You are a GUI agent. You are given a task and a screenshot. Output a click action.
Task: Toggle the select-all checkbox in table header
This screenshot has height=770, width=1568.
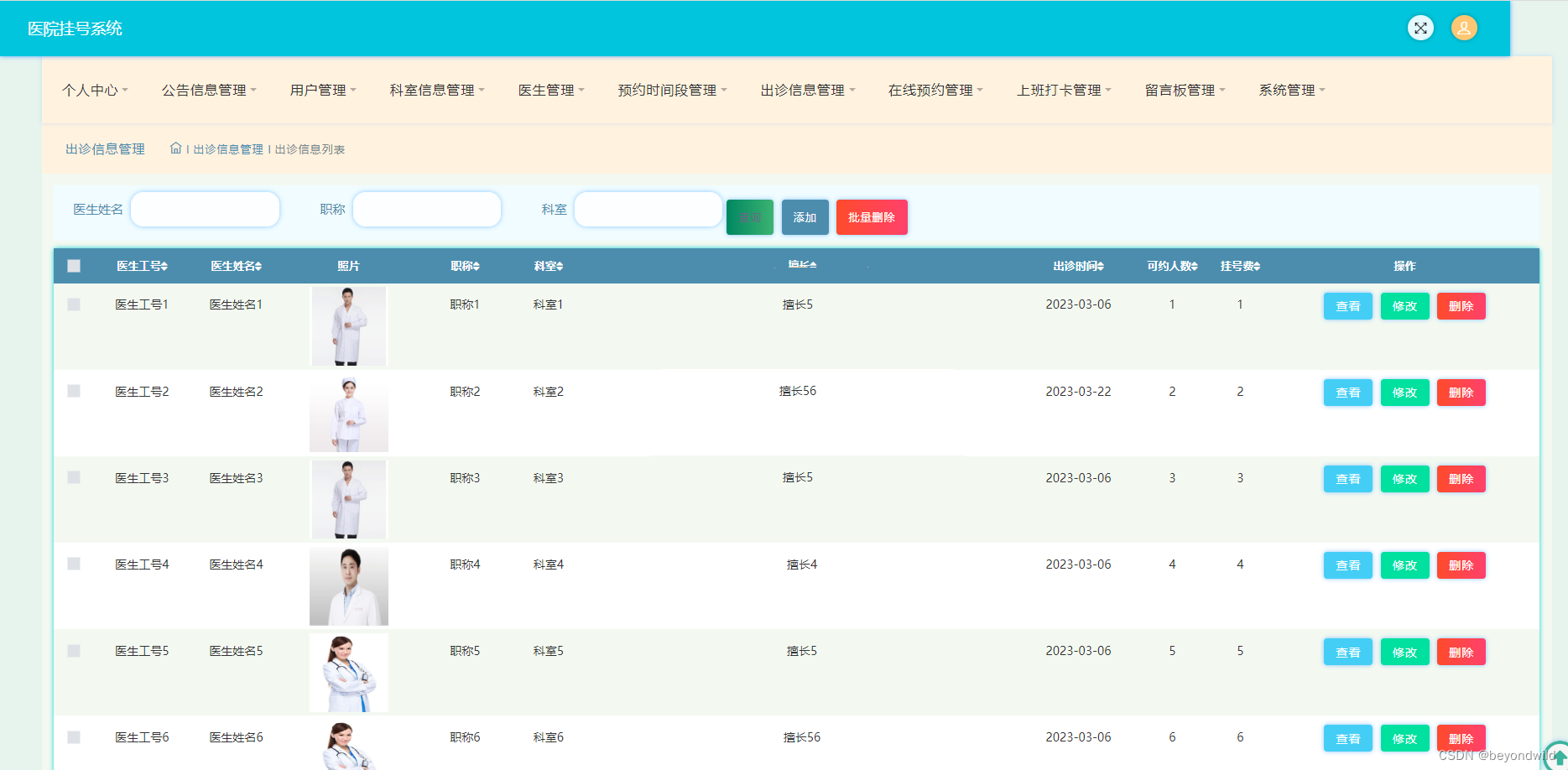click(74, 266)
